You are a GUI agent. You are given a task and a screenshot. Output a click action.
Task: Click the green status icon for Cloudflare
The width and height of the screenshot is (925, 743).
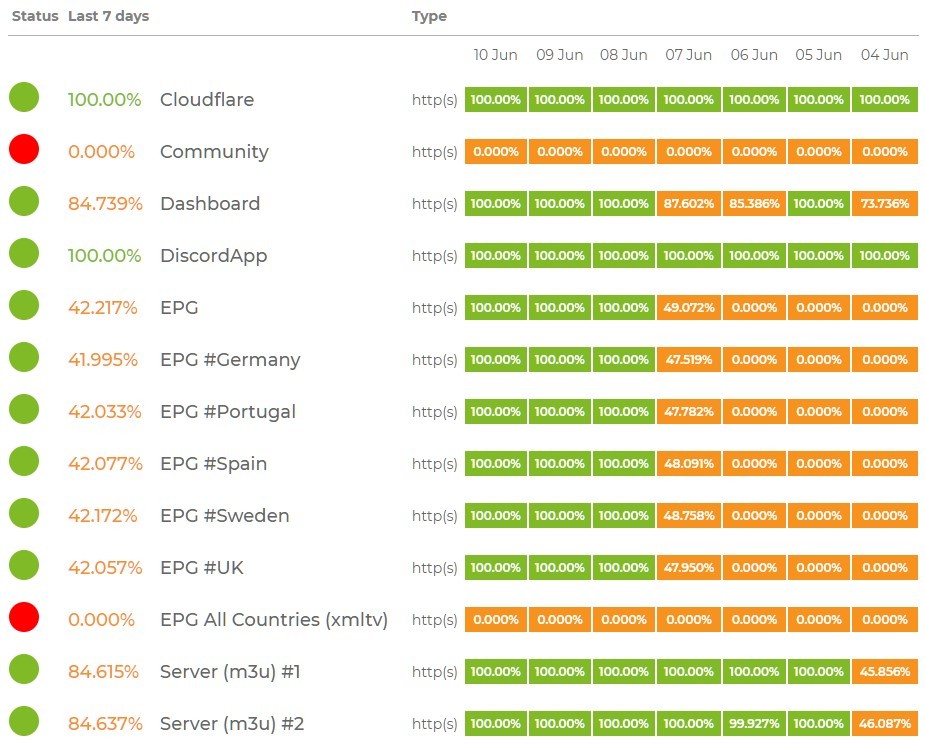click(x=24, y=98)
